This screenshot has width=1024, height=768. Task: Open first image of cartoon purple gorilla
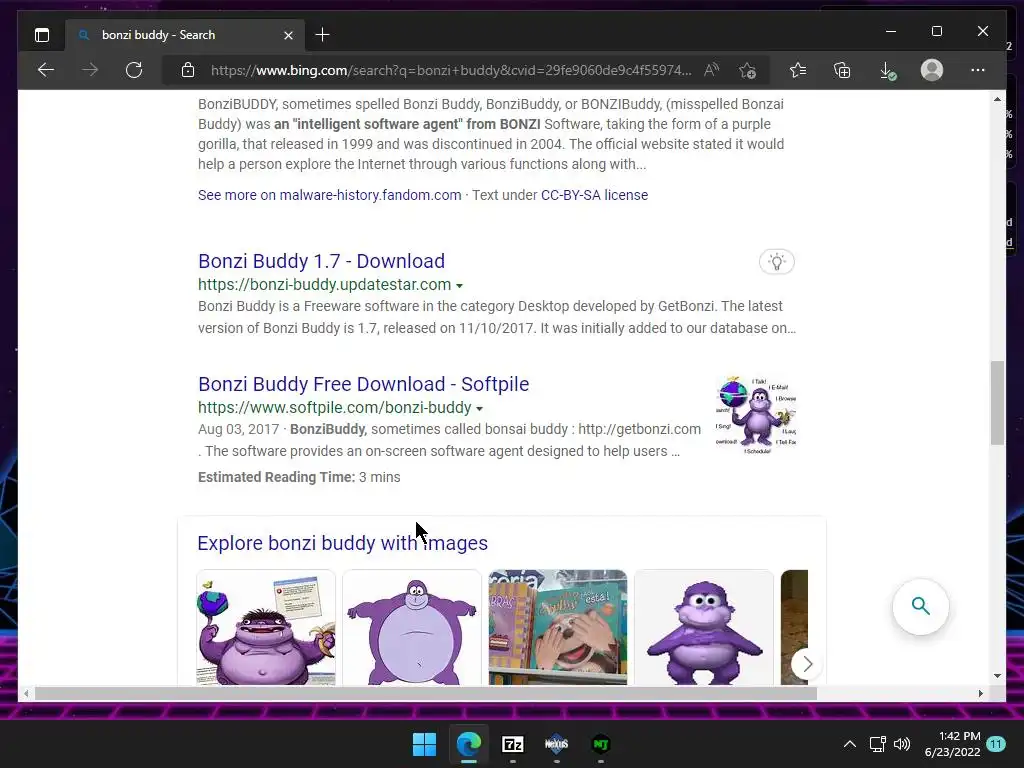coord(266,628)
